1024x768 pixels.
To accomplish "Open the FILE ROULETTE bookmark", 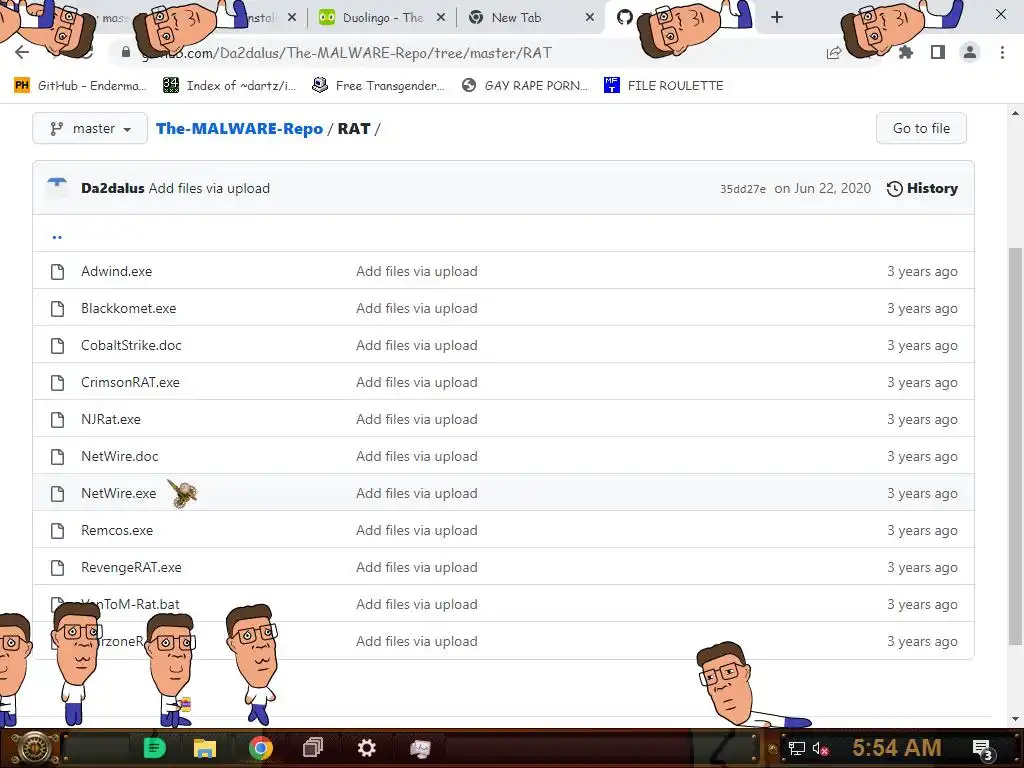I will click(x=664, y=86).
